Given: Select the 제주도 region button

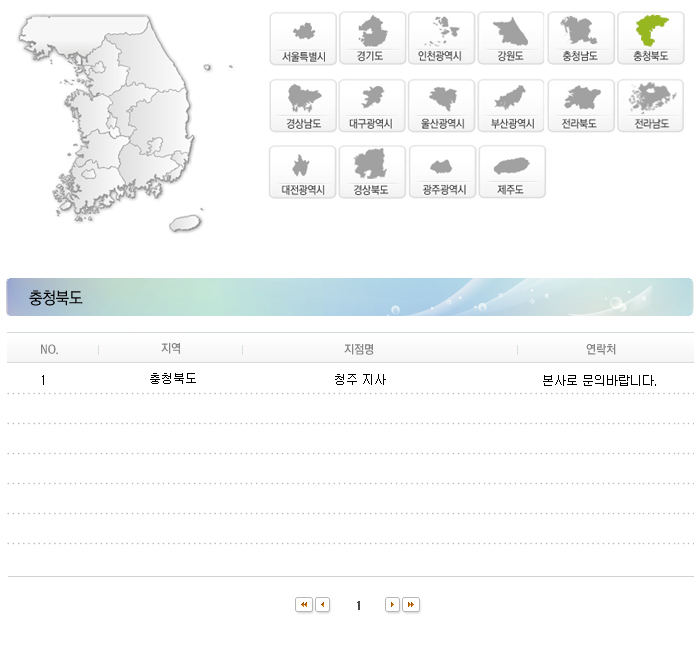Looking at the screenshot, I should pos(512,172).
